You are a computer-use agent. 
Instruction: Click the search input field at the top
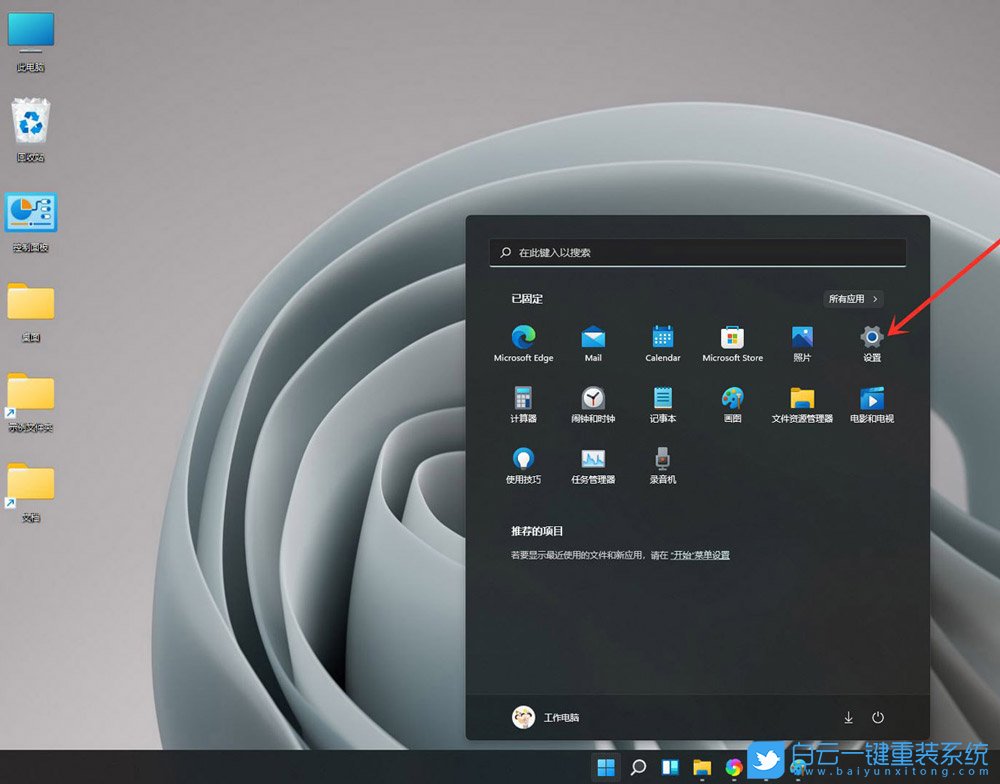pyautogui.click(x=697, y=252)
